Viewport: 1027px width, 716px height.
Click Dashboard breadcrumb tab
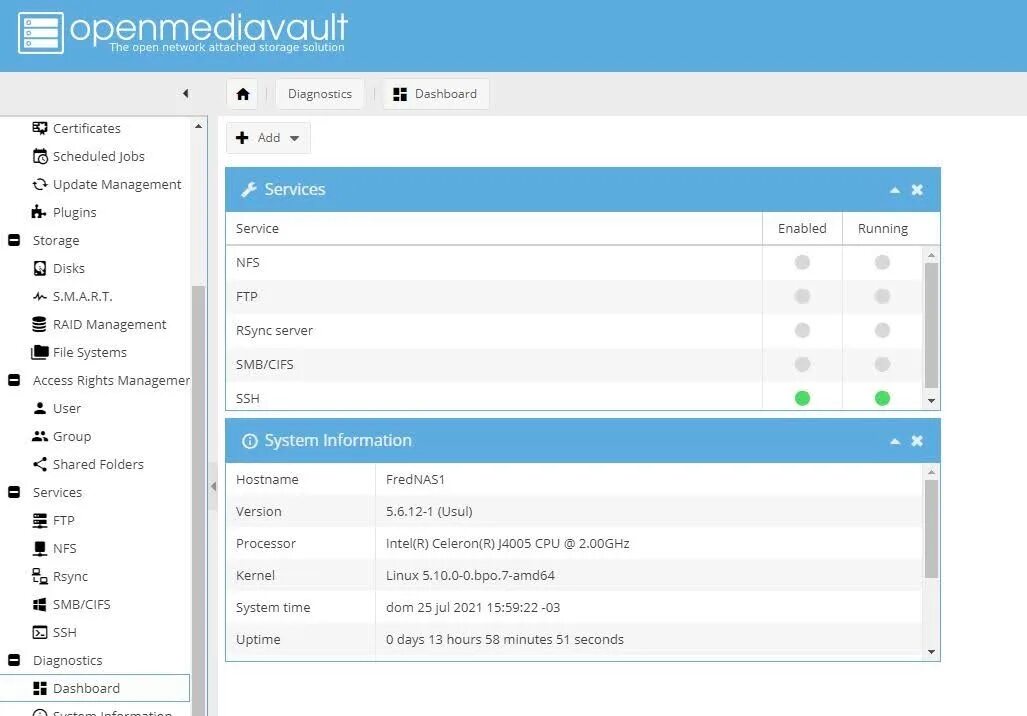436,94
